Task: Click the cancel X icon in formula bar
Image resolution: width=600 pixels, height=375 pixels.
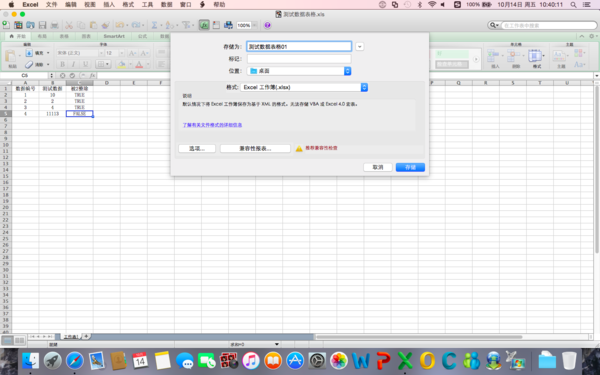Action: pos(62,76)
